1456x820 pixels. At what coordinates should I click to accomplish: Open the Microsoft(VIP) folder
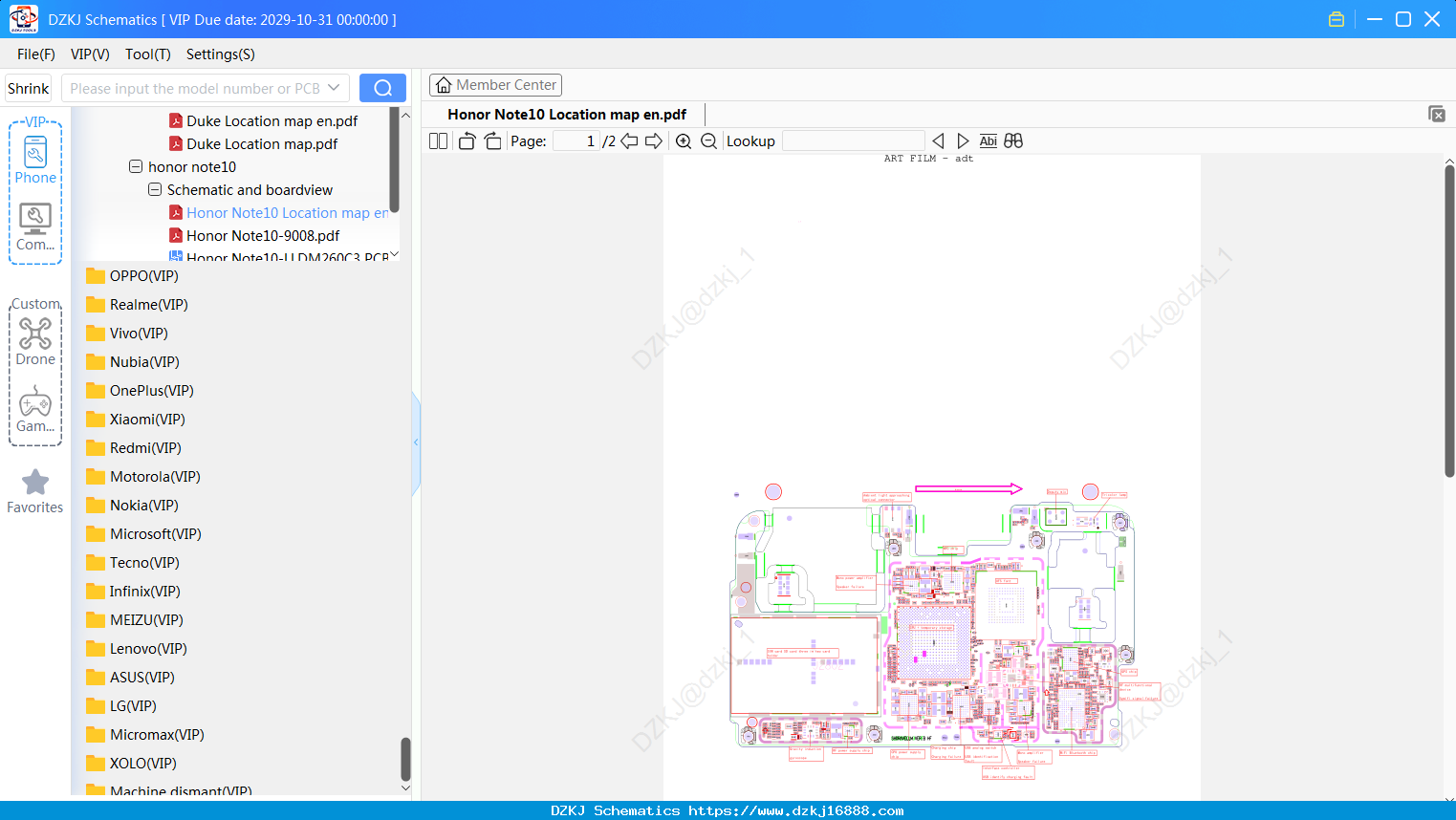[143, 533]
